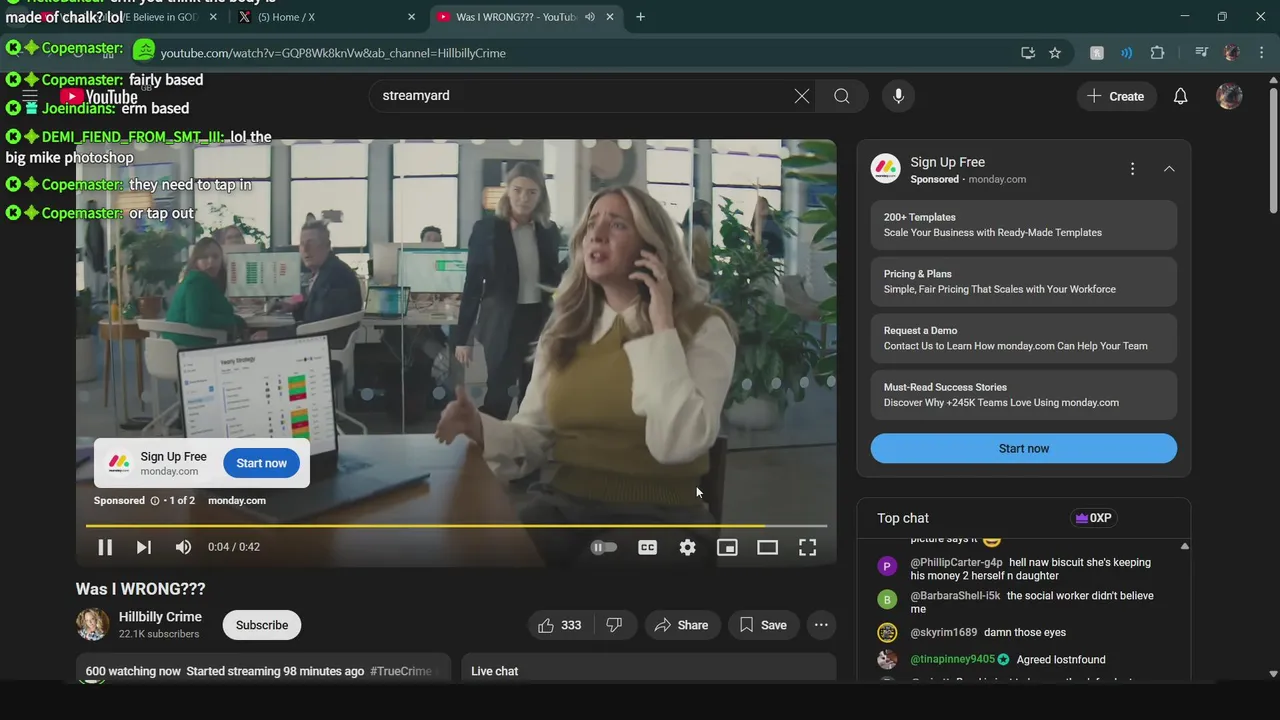Viewport: 1280px width, 720px height.
Task: Open Top chat mode dropdown
Action: click(x=903, y=518)
